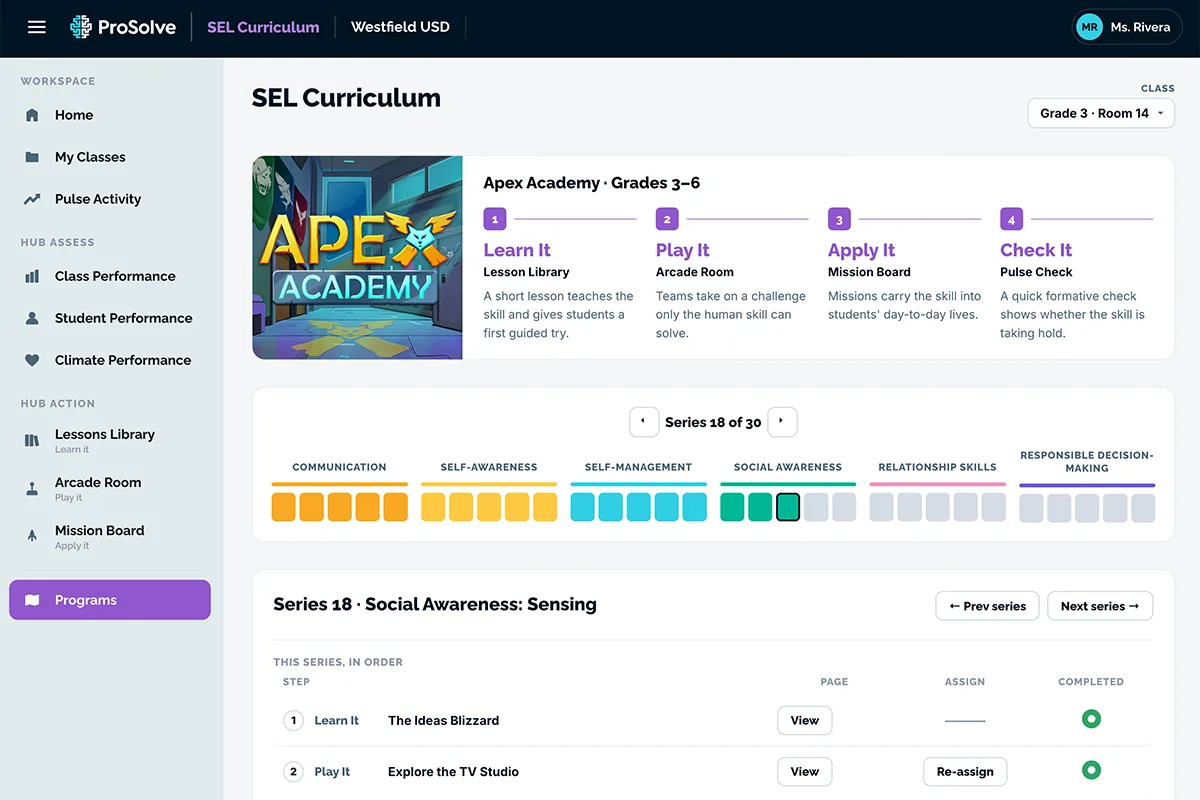Click the Pulse Activity trend icon
Image resolution: width=1200 pixels, height=800 pixels.
pyautogui.click(x=32, y=199)
